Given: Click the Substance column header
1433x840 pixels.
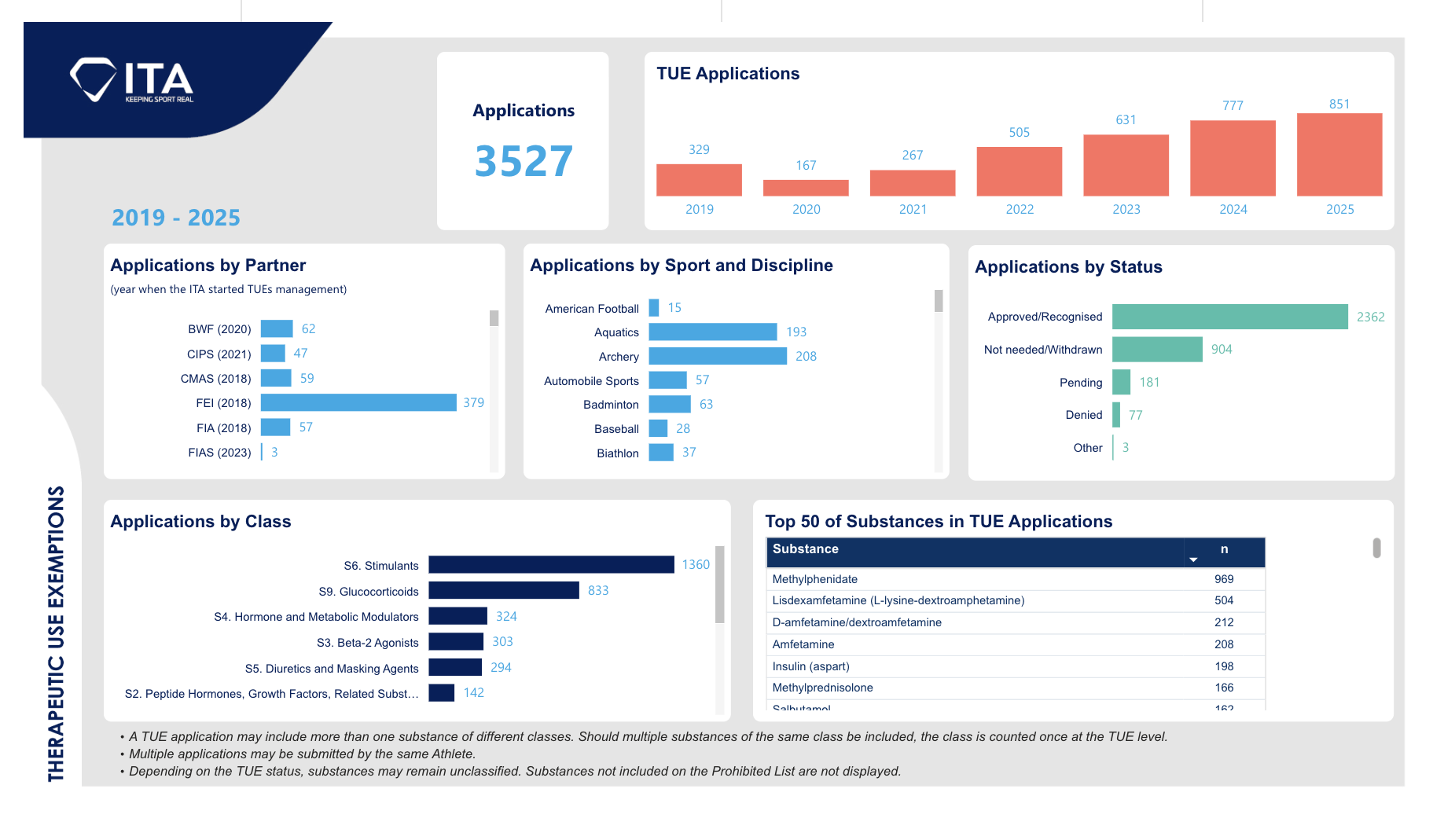Looking at the screenshot, I should (x=806, y=549).
